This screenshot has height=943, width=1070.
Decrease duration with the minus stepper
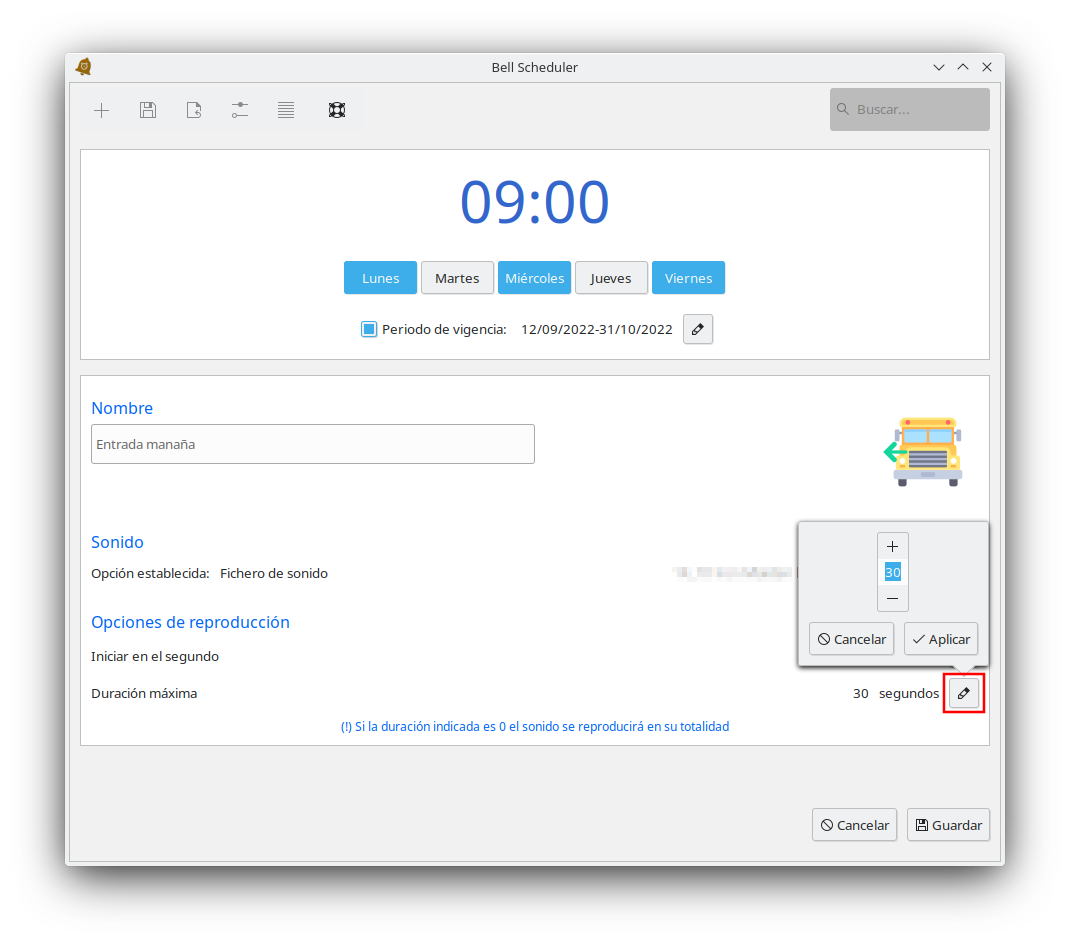(893, 598)
